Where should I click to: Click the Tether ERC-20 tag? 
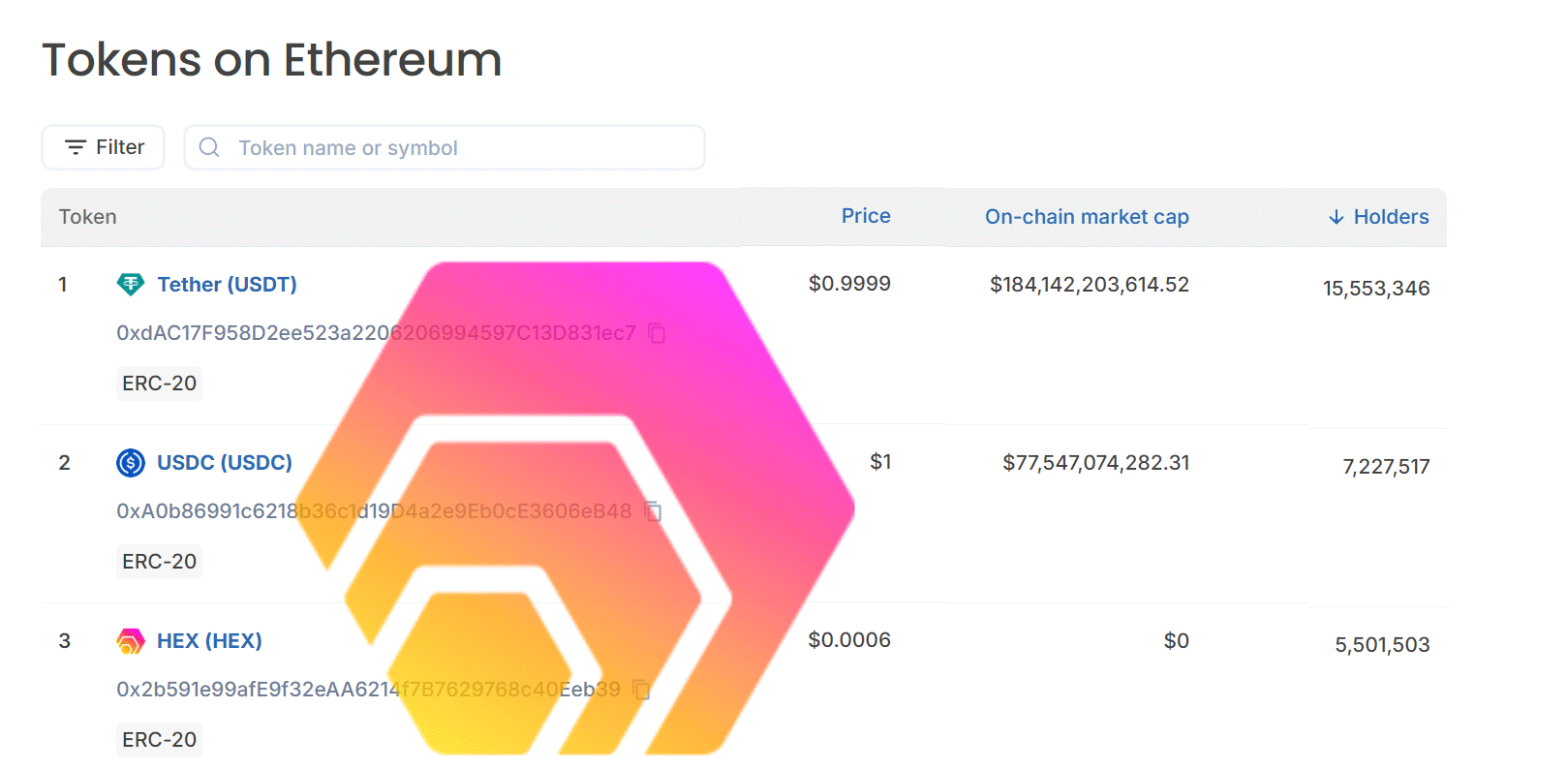160,384
